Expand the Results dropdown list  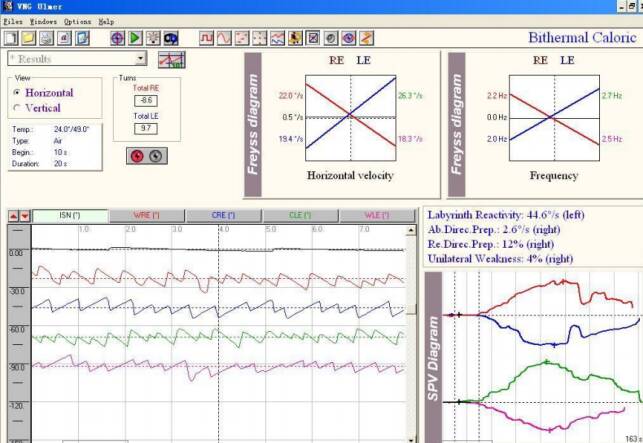coord(140,59)
